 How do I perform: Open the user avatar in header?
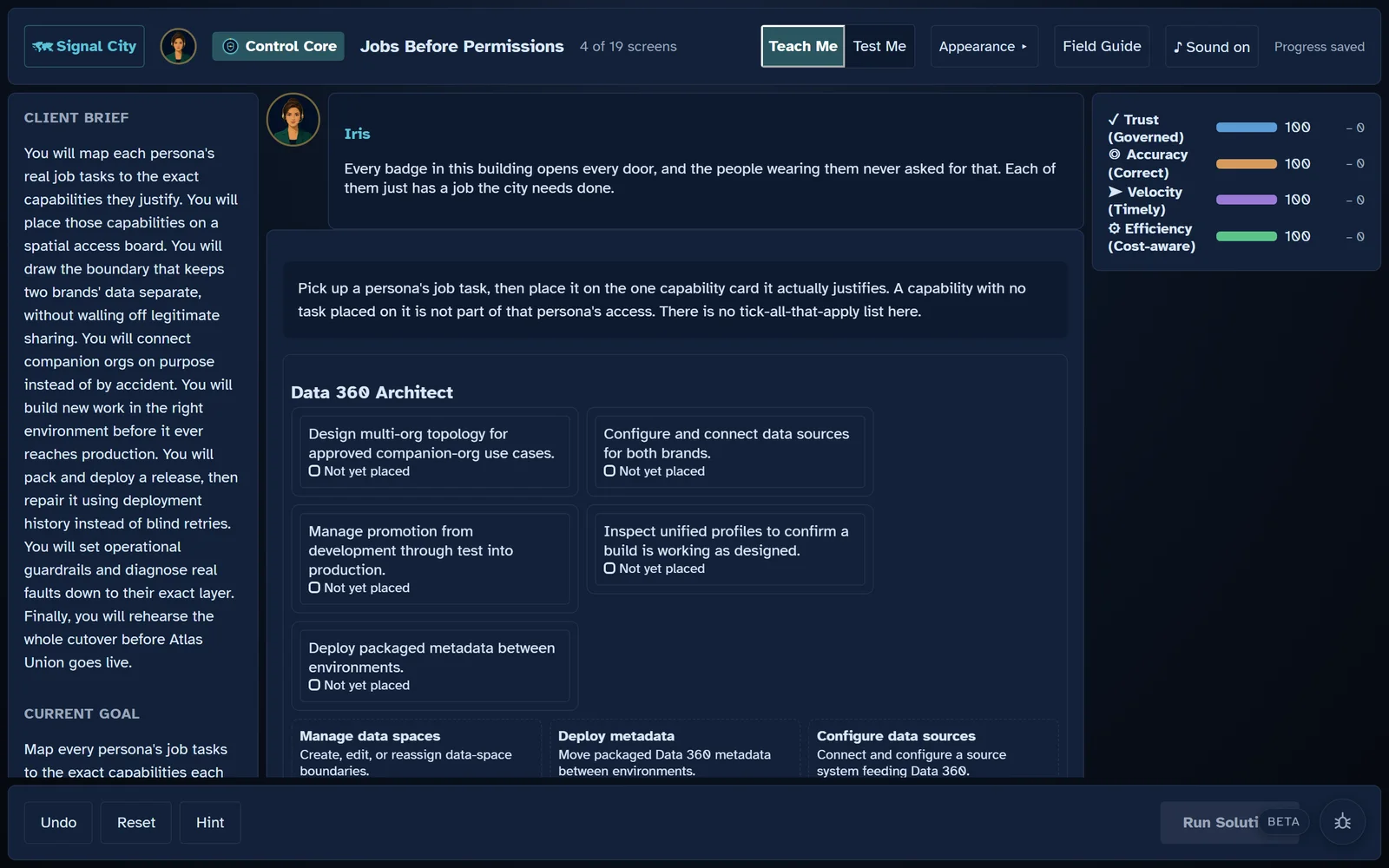pos(178,46)
